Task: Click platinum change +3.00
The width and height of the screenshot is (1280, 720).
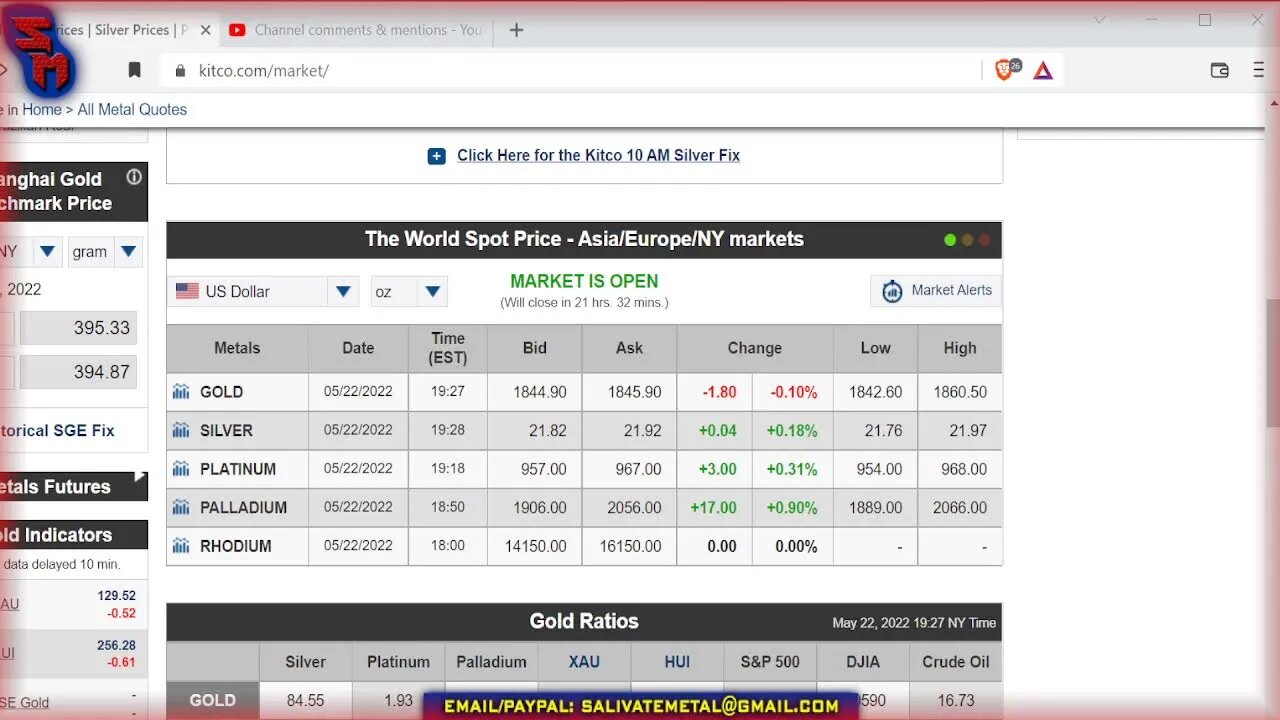Action: point(719,469)
